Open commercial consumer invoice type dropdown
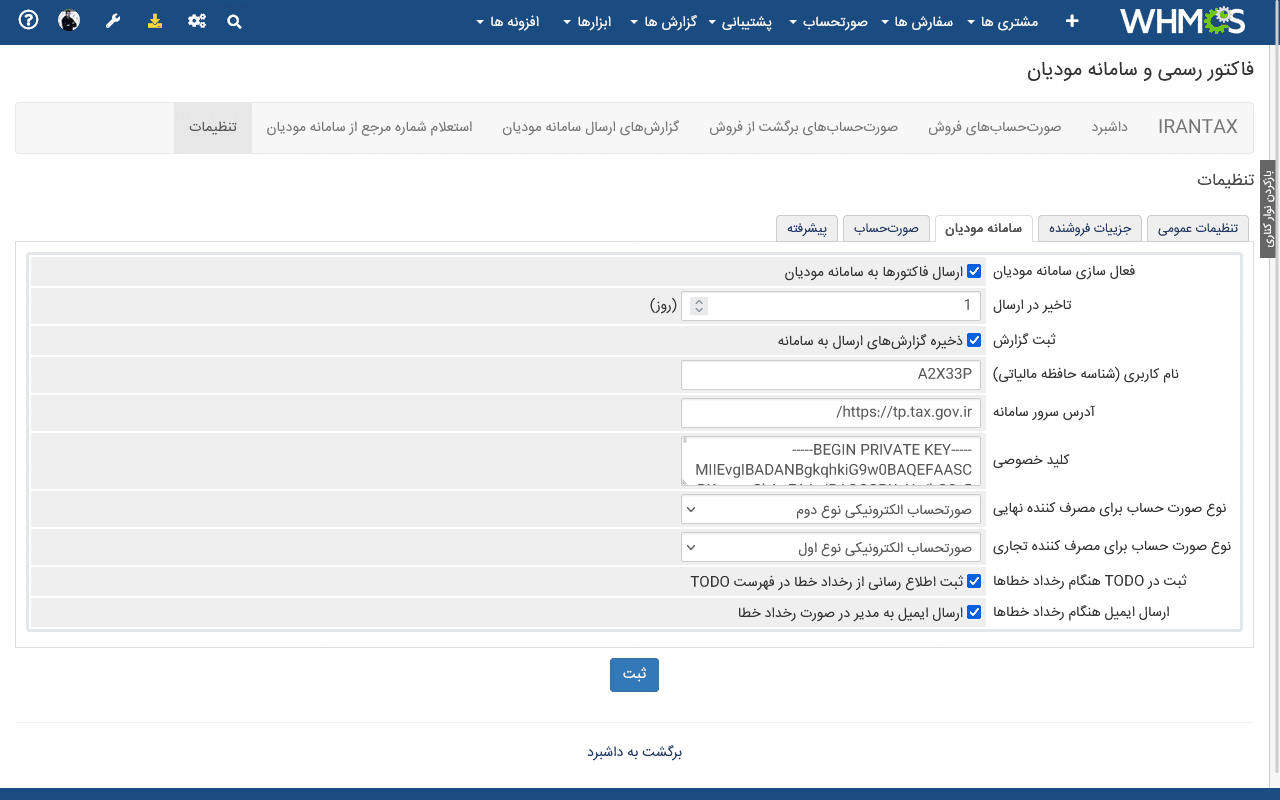This screenshot has width=1280, height=800. 831,547
